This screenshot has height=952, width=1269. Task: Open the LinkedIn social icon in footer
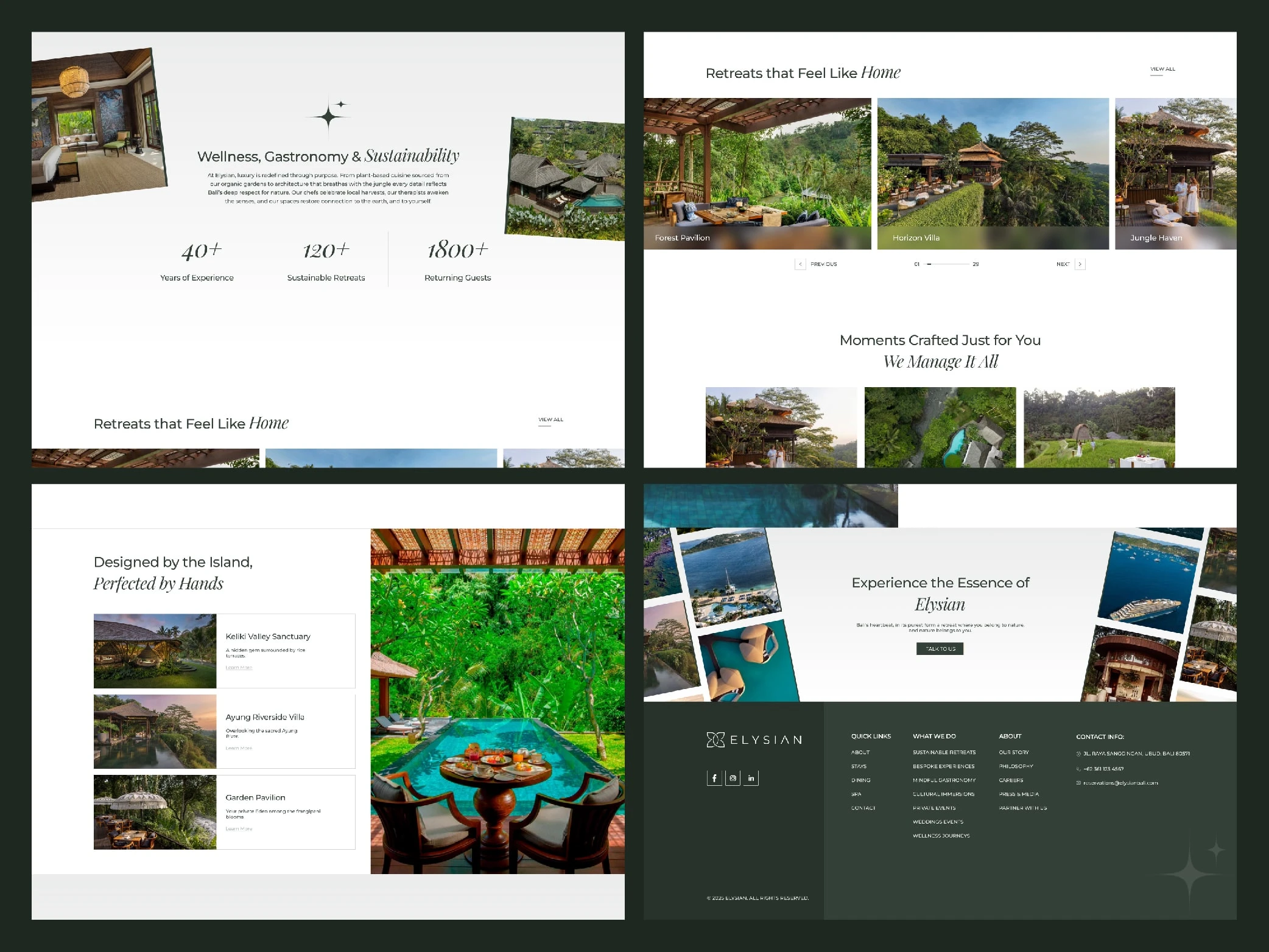[751, 778]
